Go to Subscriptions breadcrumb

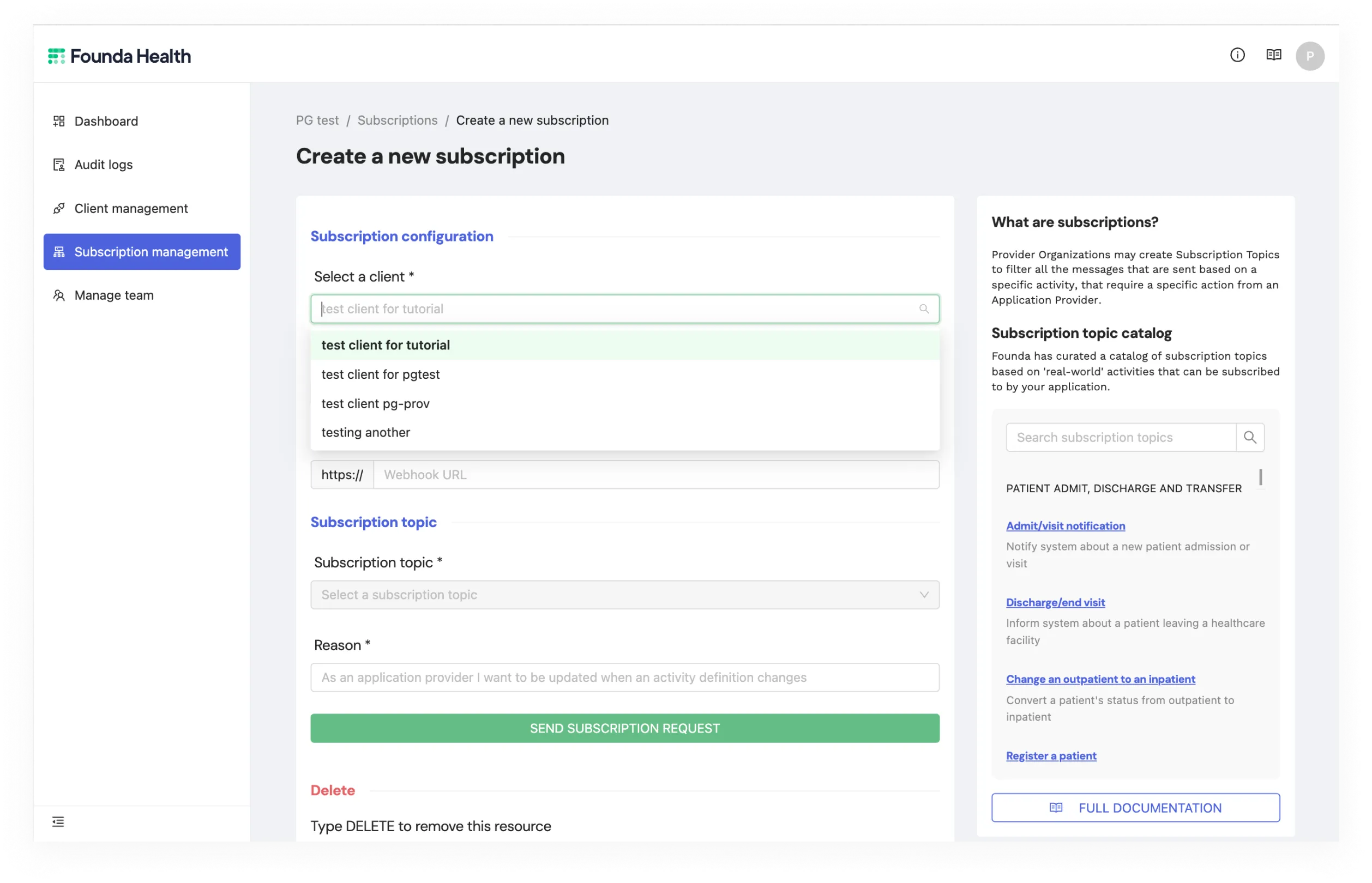coord(397,120)
